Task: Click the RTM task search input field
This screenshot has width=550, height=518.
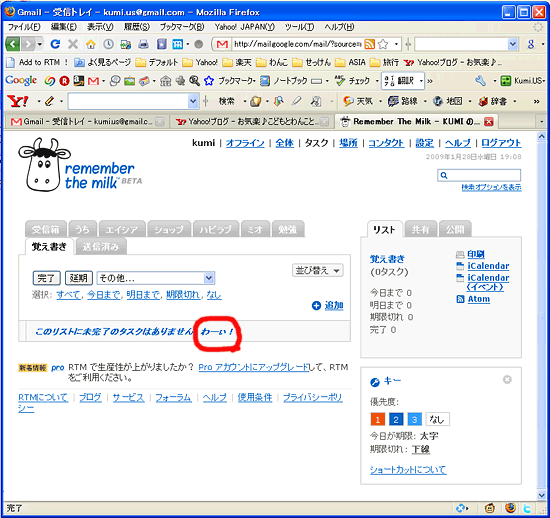Action: click(x=479, y=175)
